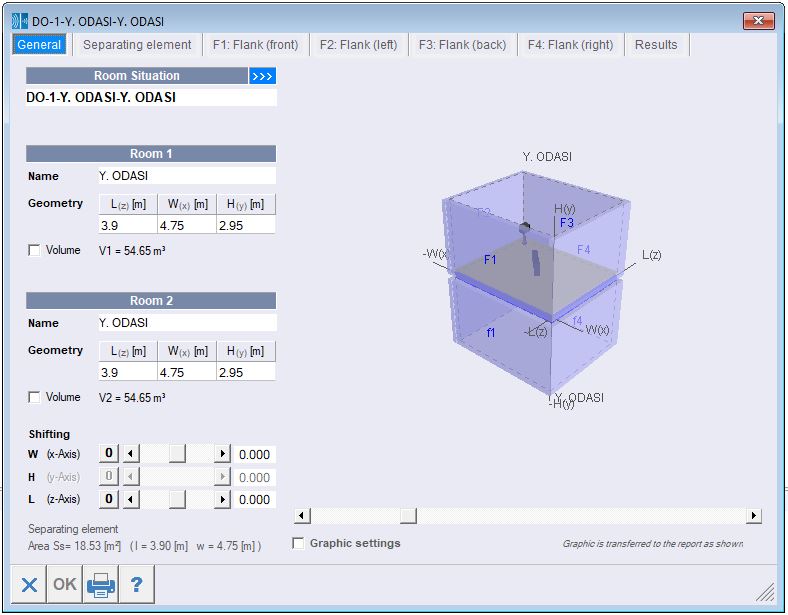The width and height of the screenshot is (788, 615).
Task: Switch to the Separating element tab
Action: coord(137,45)
